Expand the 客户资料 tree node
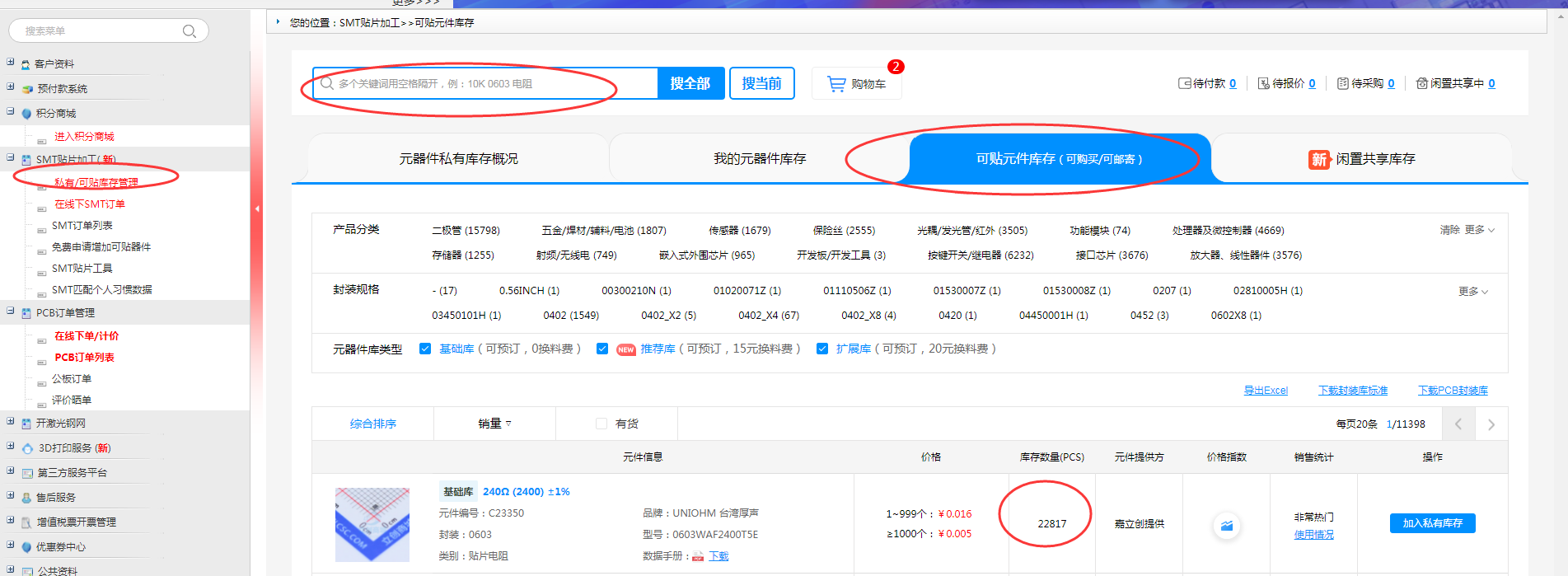This screenshot has height=576, width=1568. point(11,63)
